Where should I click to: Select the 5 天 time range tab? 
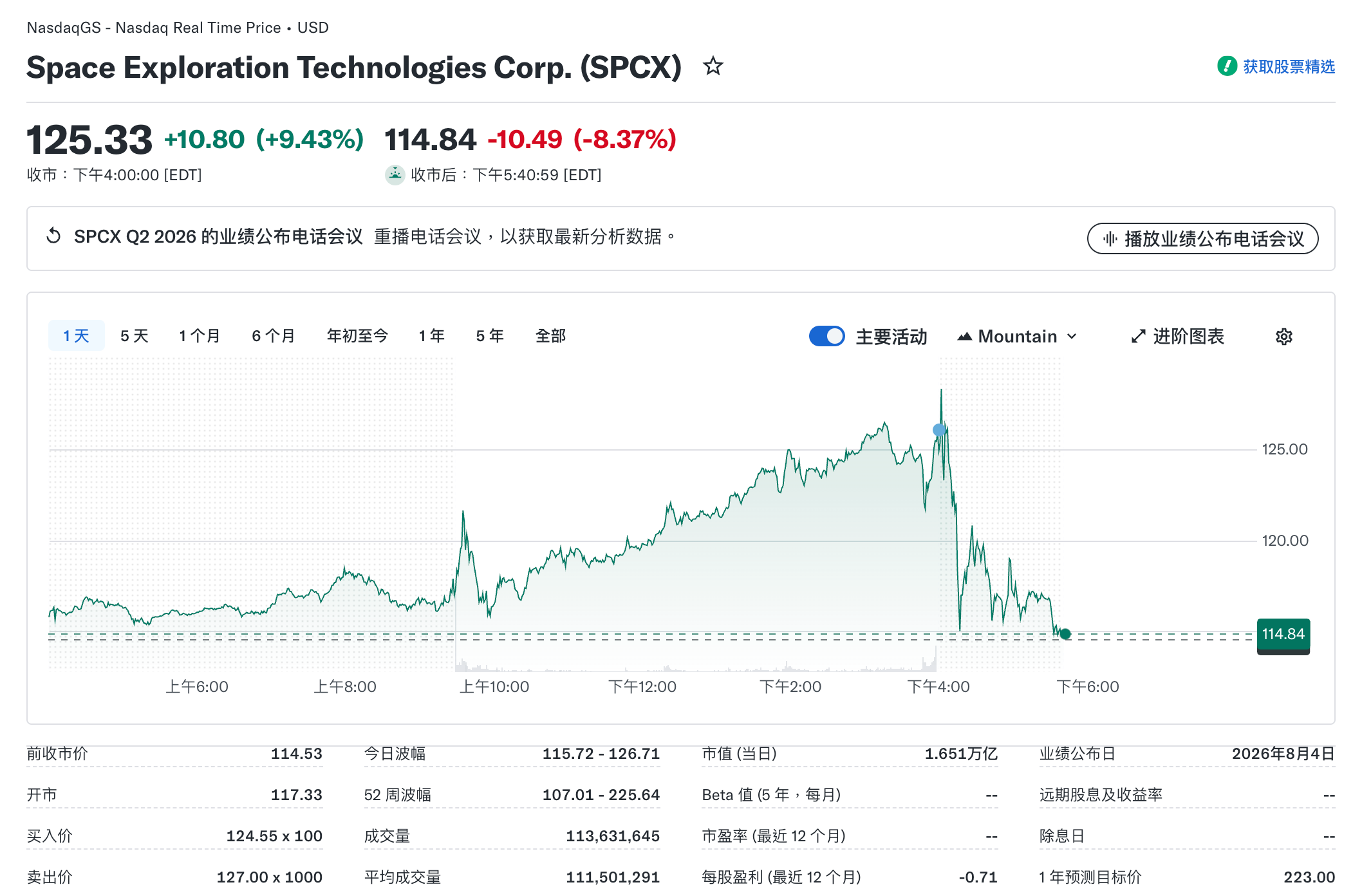135,335
